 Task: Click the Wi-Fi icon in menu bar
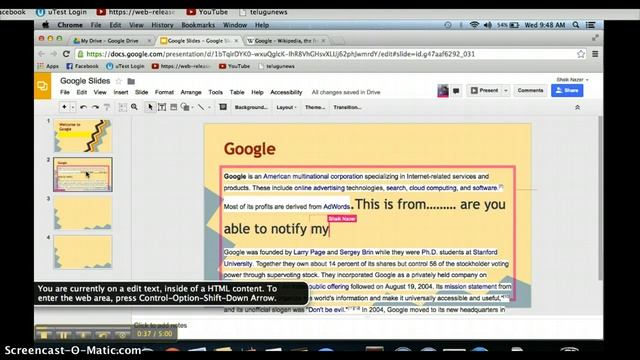click(x=474, y=25)
